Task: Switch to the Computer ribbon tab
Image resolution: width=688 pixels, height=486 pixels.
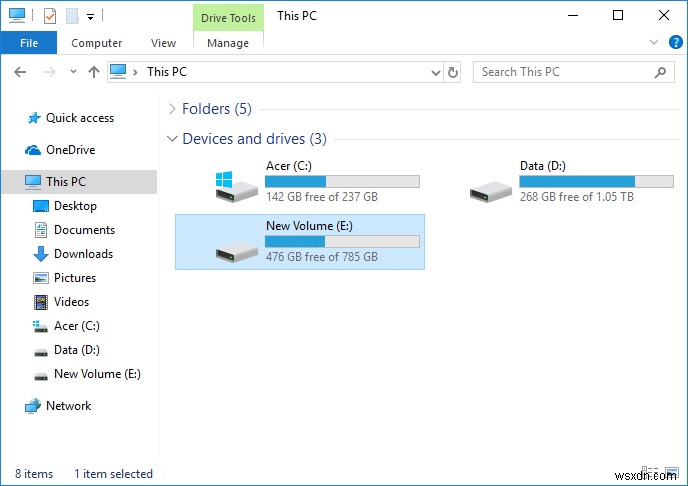Action: coord(97,43)
